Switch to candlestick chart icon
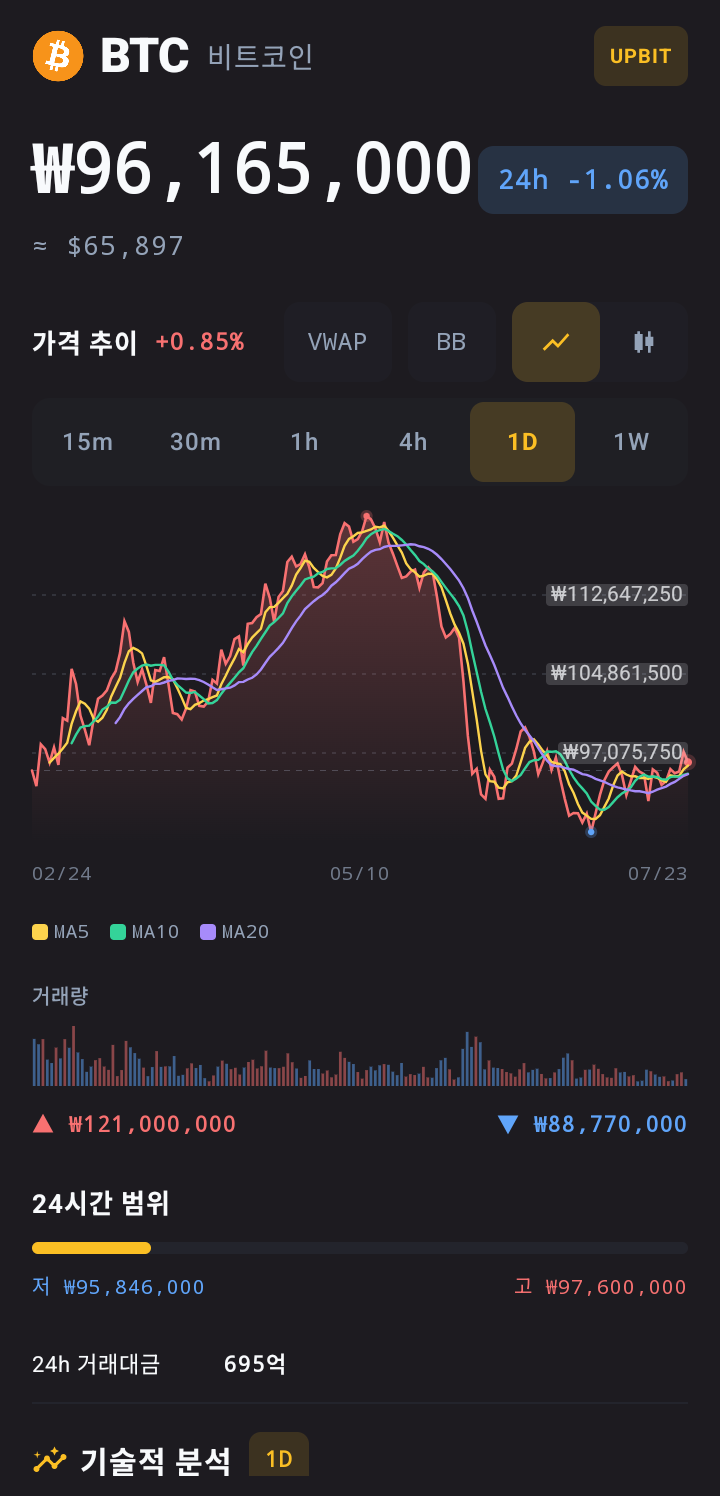Viewport: 720px width, 1496px height. coord(644,342)
